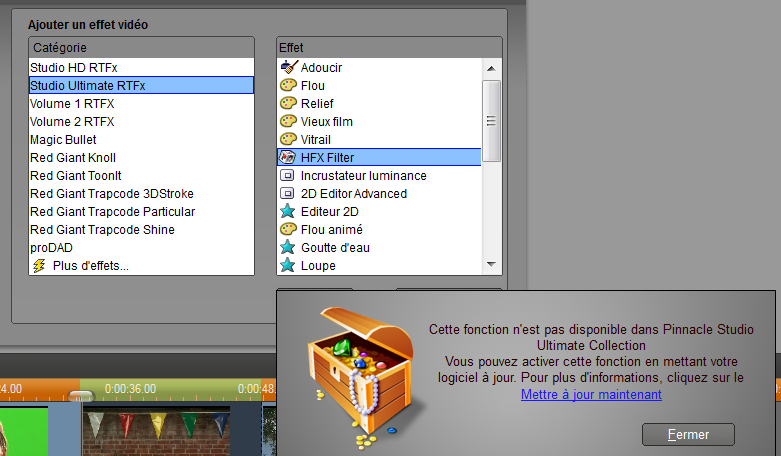
Task: Choose the Relief effect name
Action: coord(317,103)
